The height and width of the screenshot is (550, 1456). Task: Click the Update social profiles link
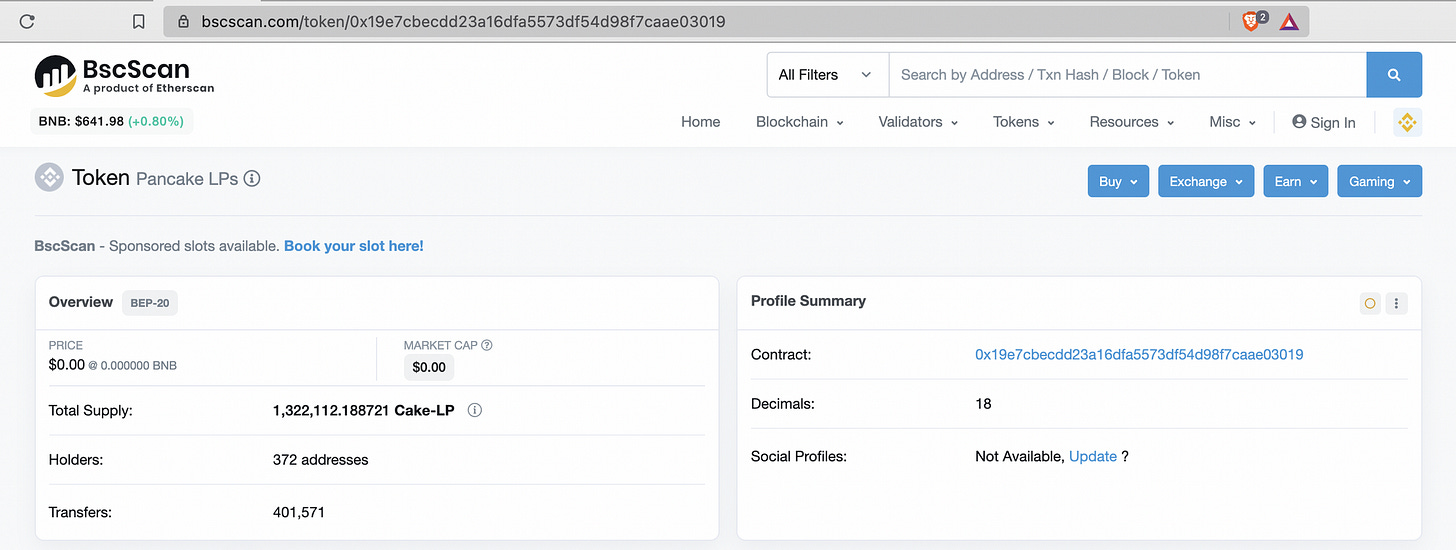coord(1093,456)
